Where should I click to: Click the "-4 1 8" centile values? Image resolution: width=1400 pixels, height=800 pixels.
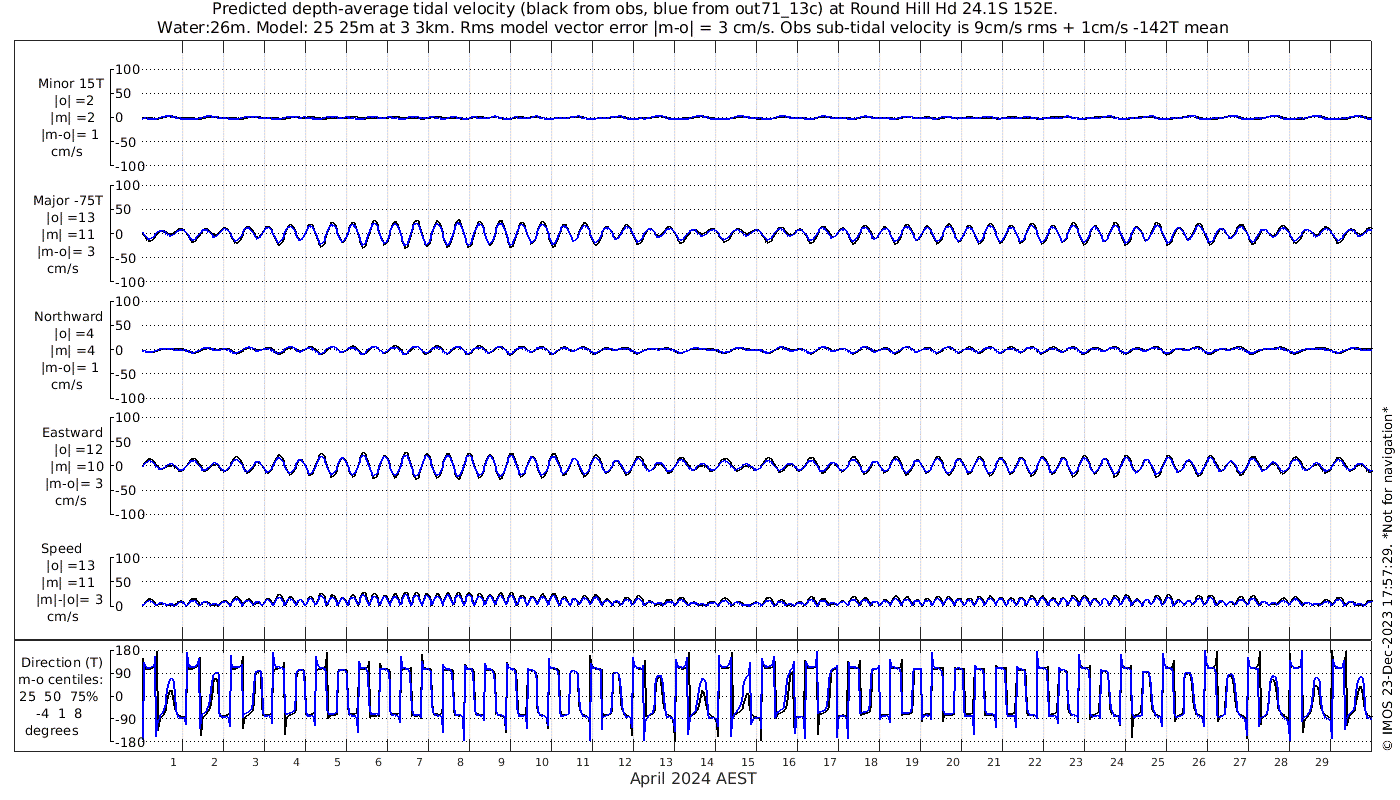[61, 713]
